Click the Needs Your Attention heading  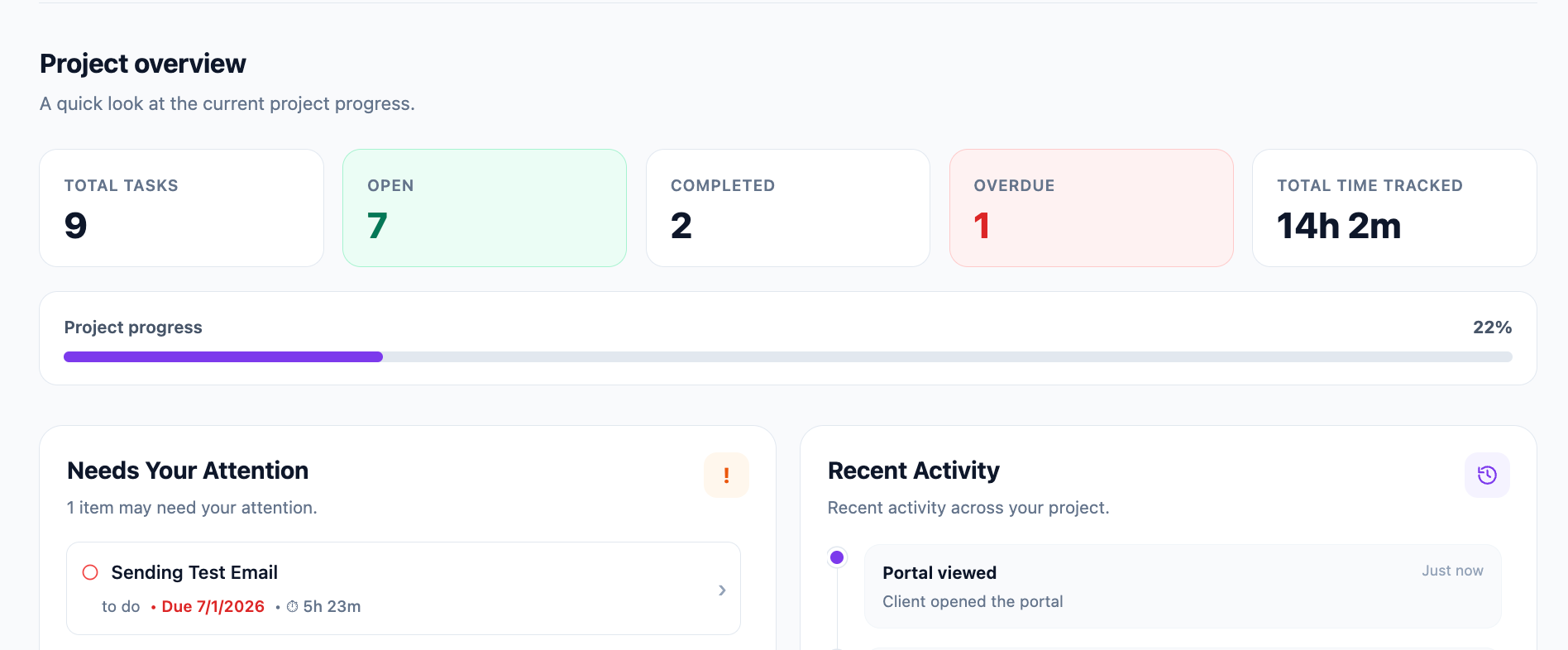tap(188, 471)
